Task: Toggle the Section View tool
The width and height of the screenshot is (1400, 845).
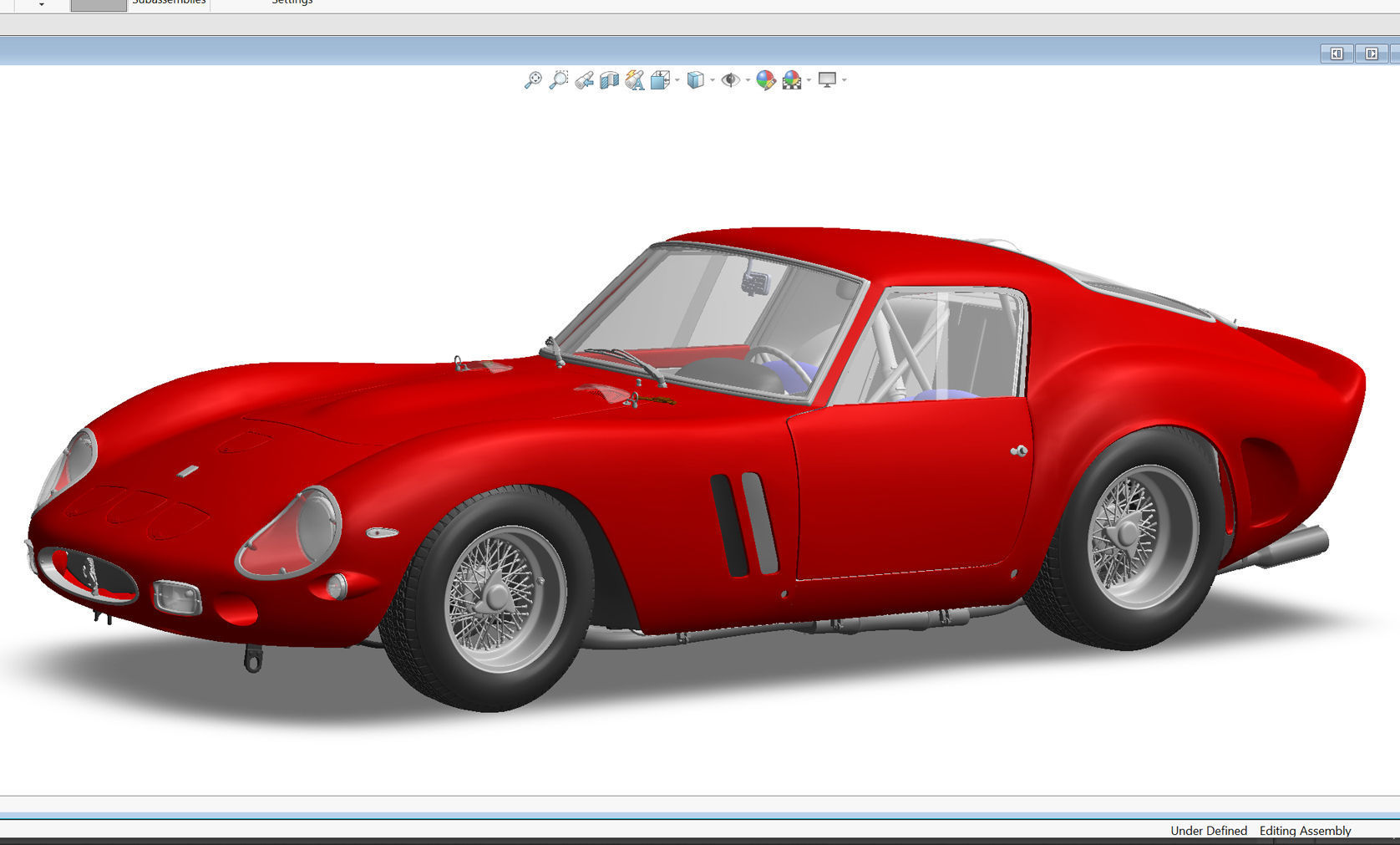Action: click(609, 80)
